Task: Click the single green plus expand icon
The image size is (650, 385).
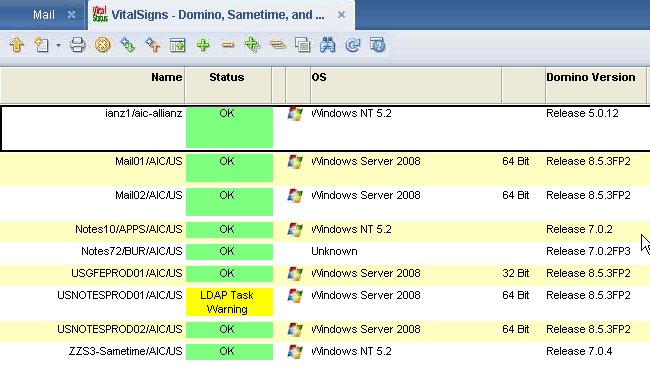Action: [203, 45]
